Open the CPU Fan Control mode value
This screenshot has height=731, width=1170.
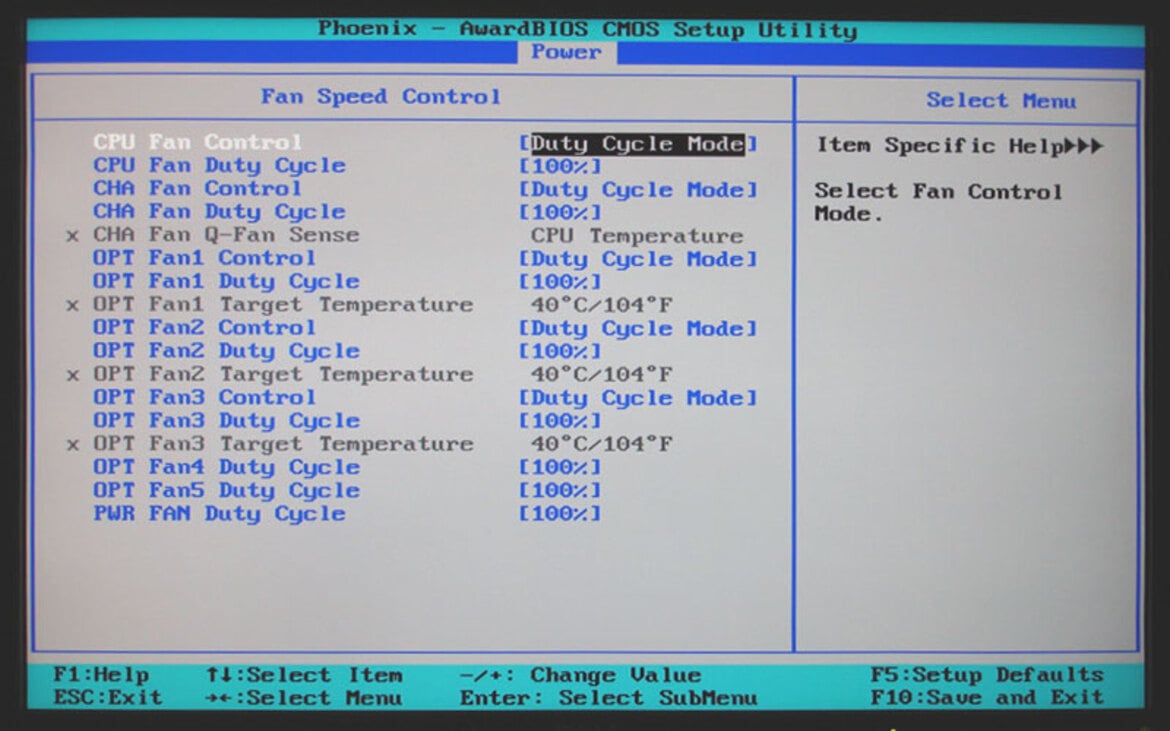coord(638,143)
